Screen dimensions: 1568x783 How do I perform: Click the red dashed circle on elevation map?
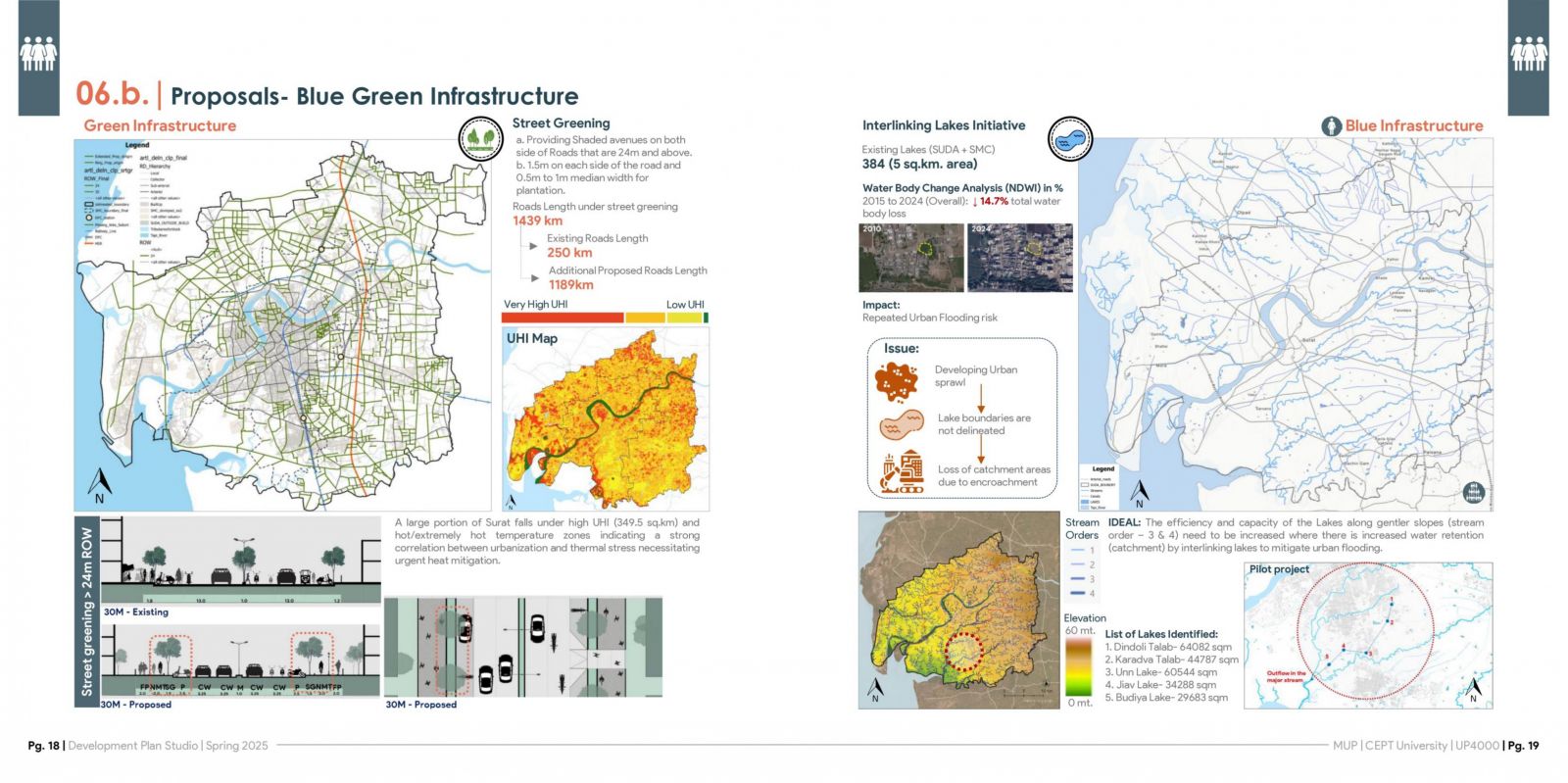click(962, 652)
